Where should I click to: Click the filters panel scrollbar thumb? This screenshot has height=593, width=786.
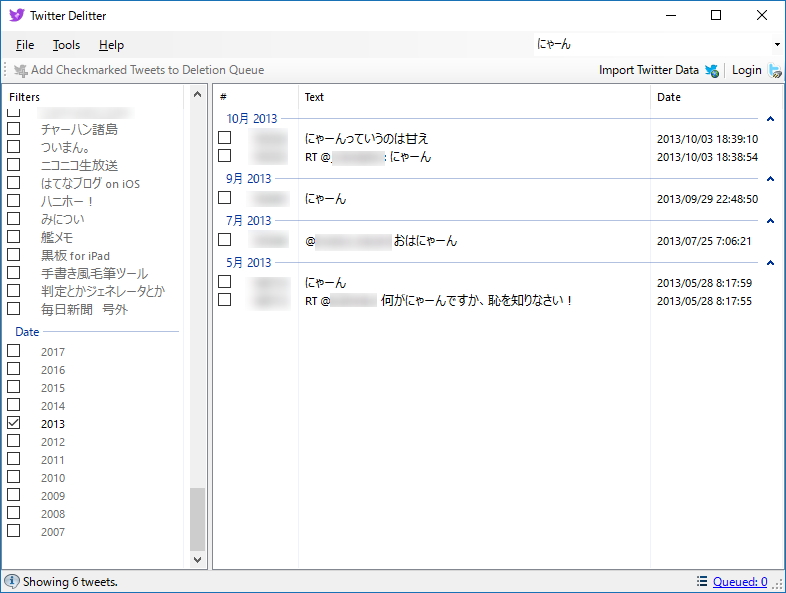point(198,519)
